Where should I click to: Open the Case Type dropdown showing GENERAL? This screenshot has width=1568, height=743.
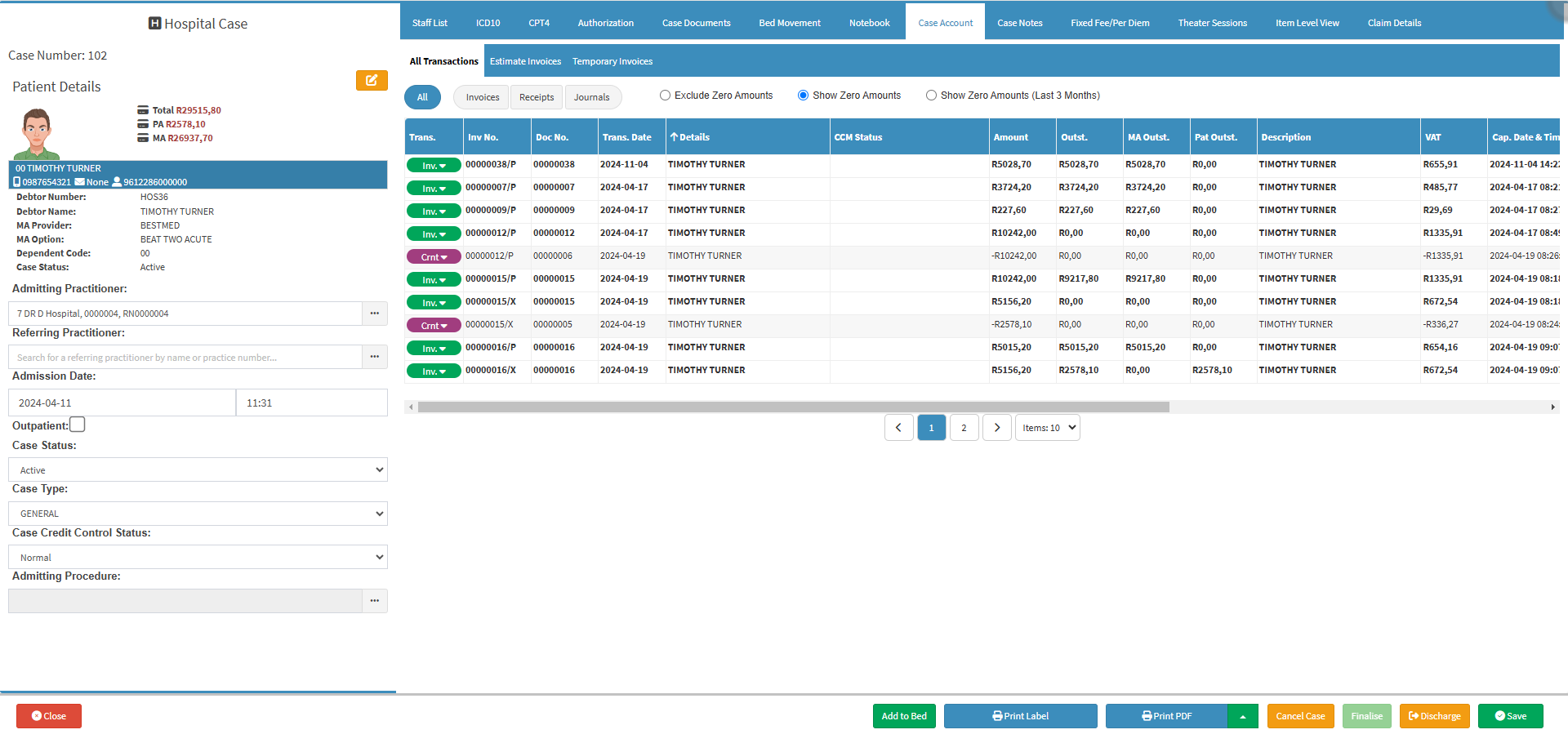coord(198,514)
